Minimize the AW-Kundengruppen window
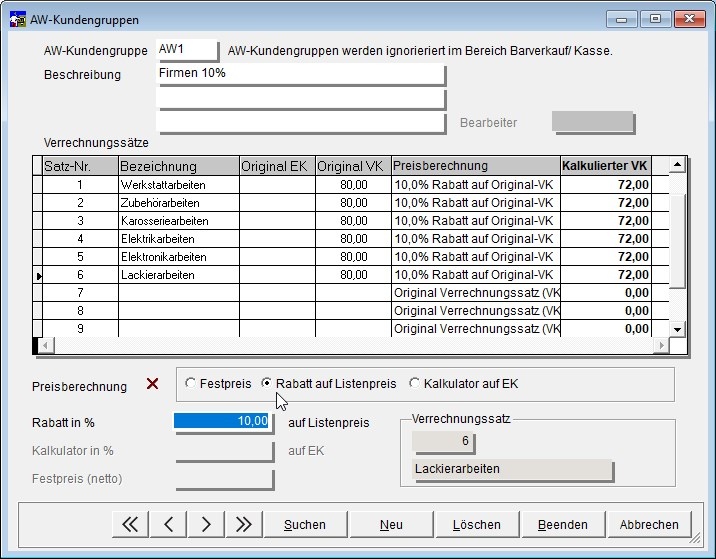The height and width of the screenshot is (559, 716). tap(621, 19)
